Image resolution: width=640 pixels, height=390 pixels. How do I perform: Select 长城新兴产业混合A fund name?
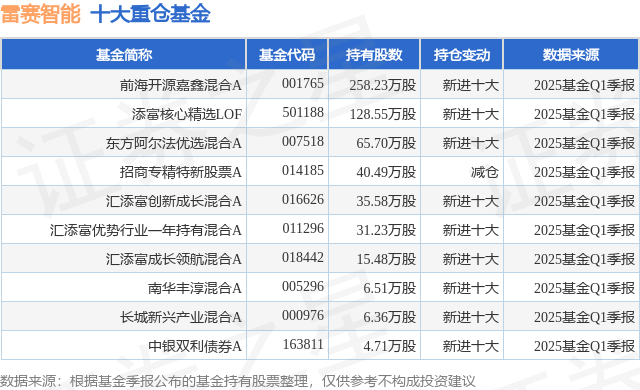point(180,317)
